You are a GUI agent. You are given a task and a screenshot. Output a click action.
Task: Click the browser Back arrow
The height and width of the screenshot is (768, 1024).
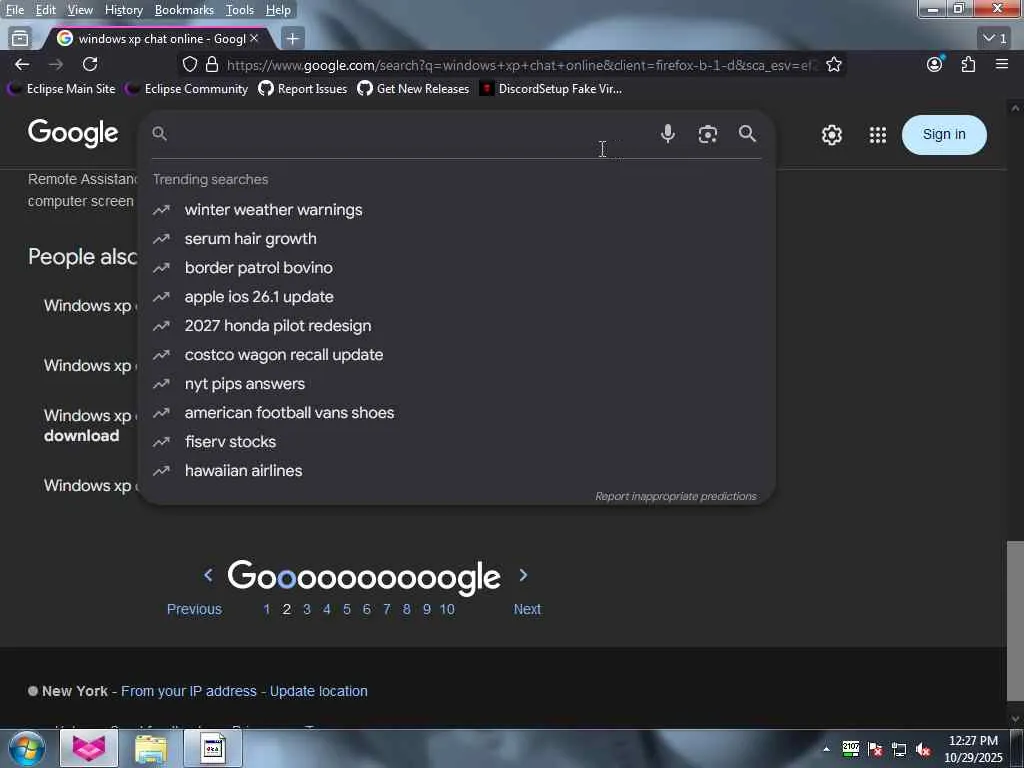coord(22,64)
